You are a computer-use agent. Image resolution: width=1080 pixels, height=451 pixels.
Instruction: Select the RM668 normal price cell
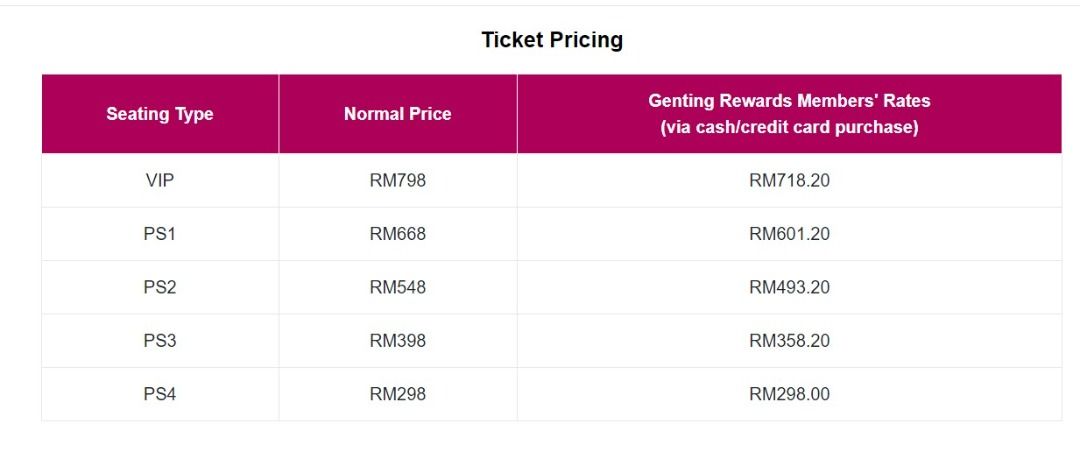(397, 234)
